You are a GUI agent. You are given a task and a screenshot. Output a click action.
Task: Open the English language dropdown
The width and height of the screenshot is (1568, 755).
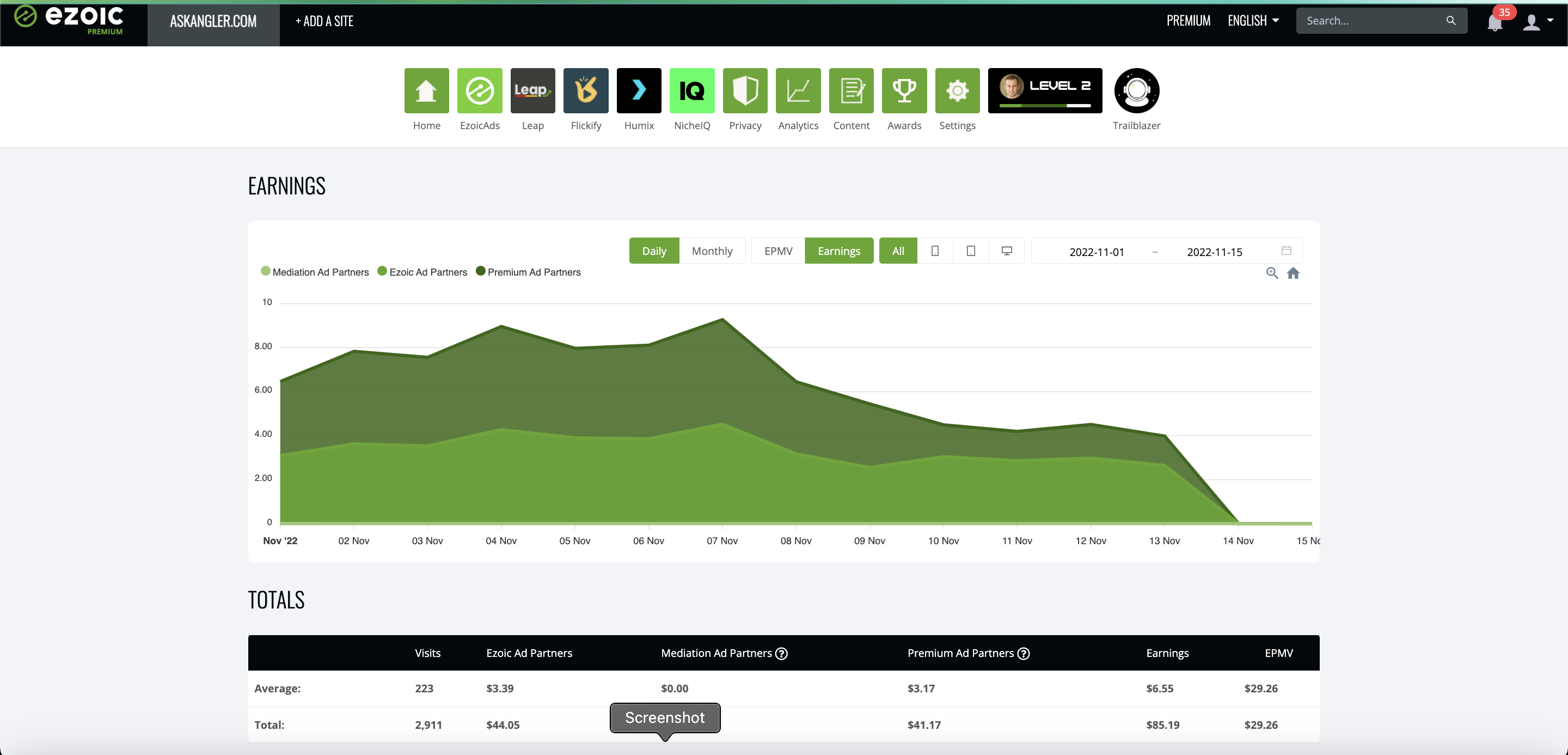[x=1253, y=21]
